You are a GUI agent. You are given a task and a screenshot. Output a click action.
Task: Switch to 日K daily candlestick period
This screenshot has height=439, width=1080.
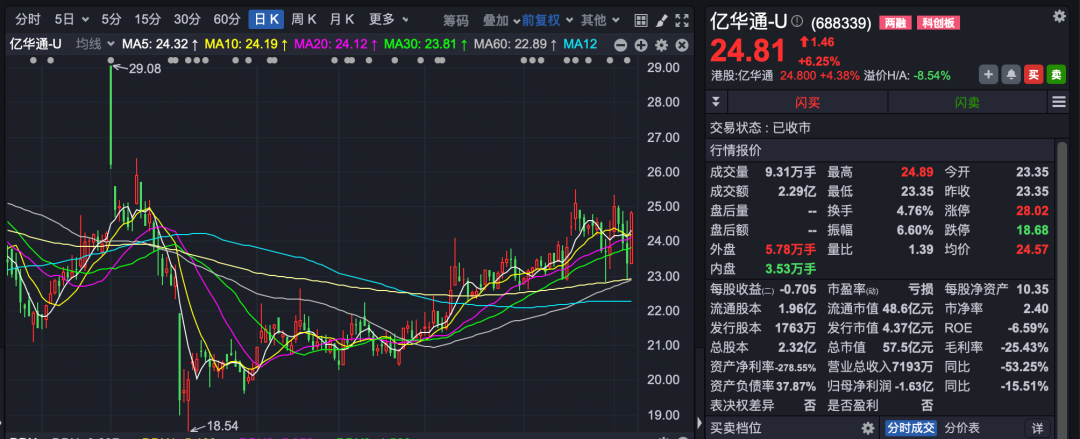[x=266, y=20]
